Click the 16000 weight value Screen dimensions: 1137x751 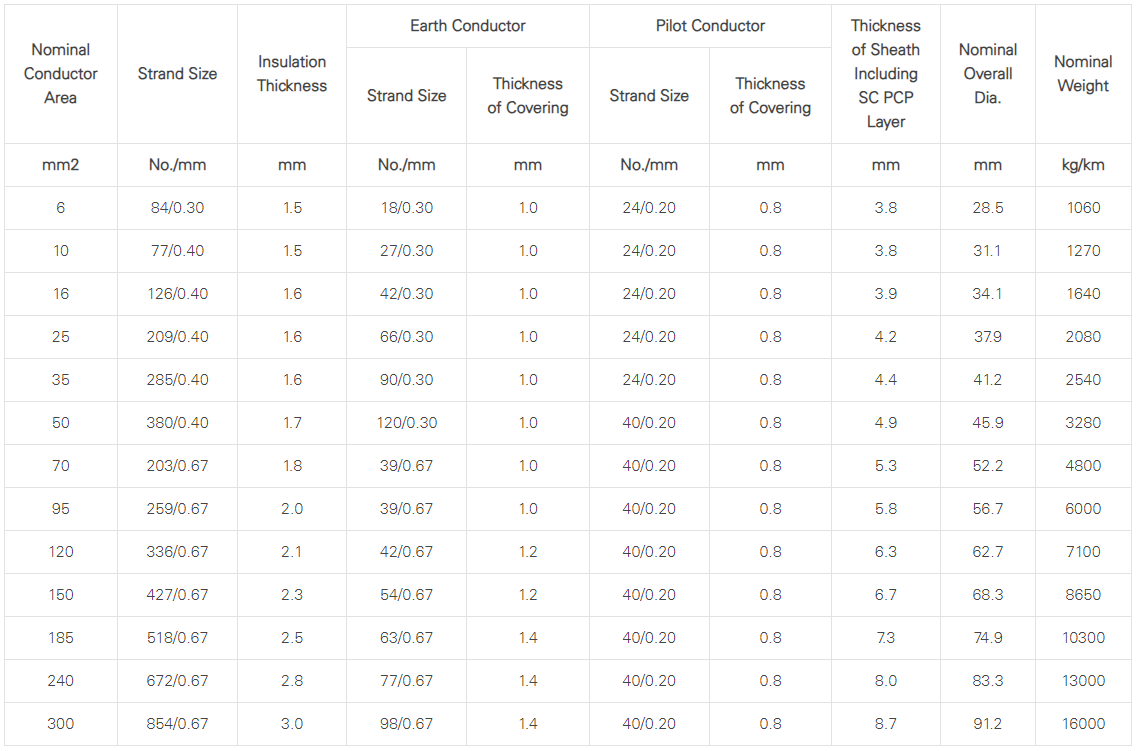tap(1083, 723)
